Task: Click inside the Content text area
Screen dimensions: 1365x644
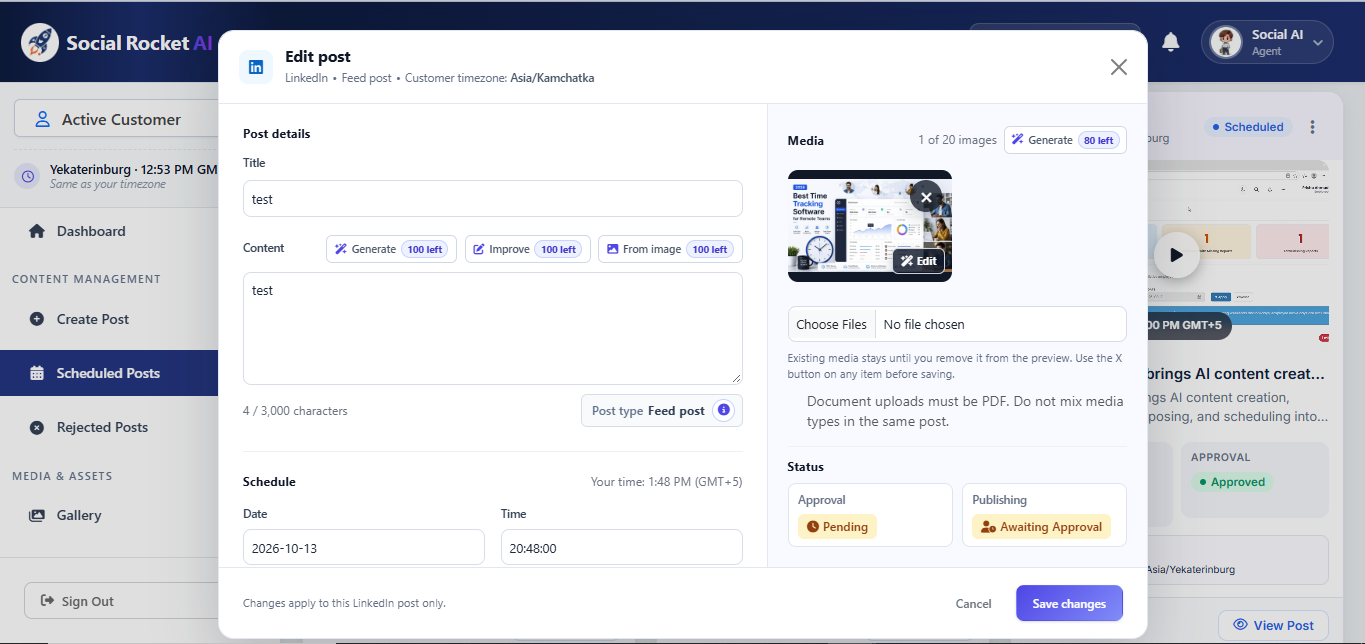Action: [492, 328]
